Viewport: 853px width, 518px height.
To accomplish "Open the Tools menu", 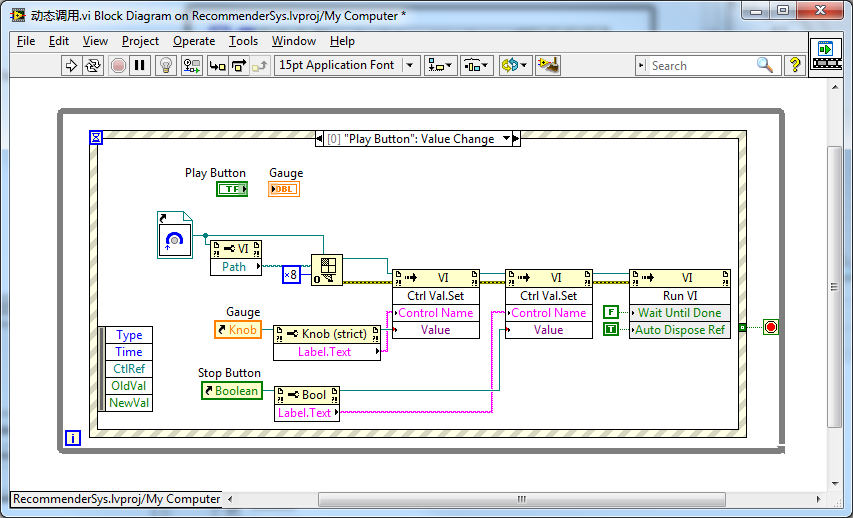I will [243, 41].
